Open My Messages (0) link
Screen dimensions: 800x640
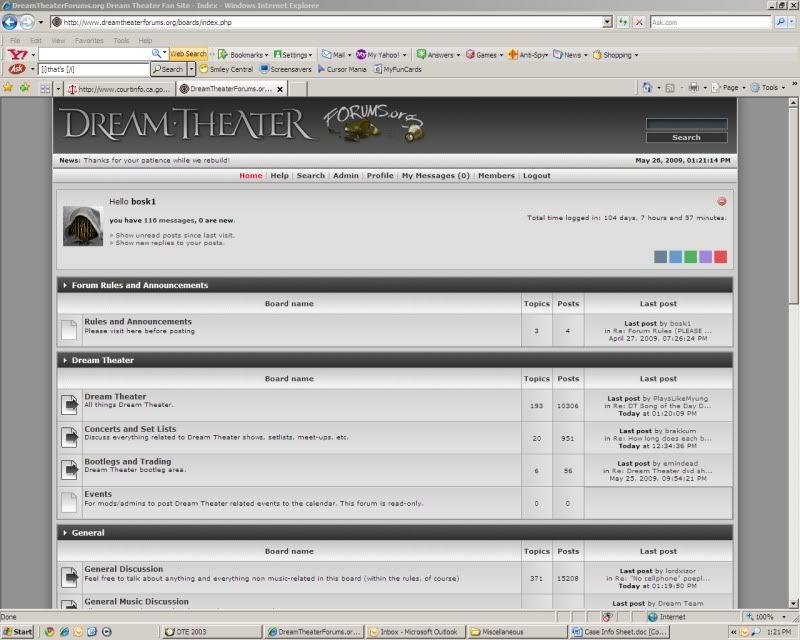click(x=436, y=176)
